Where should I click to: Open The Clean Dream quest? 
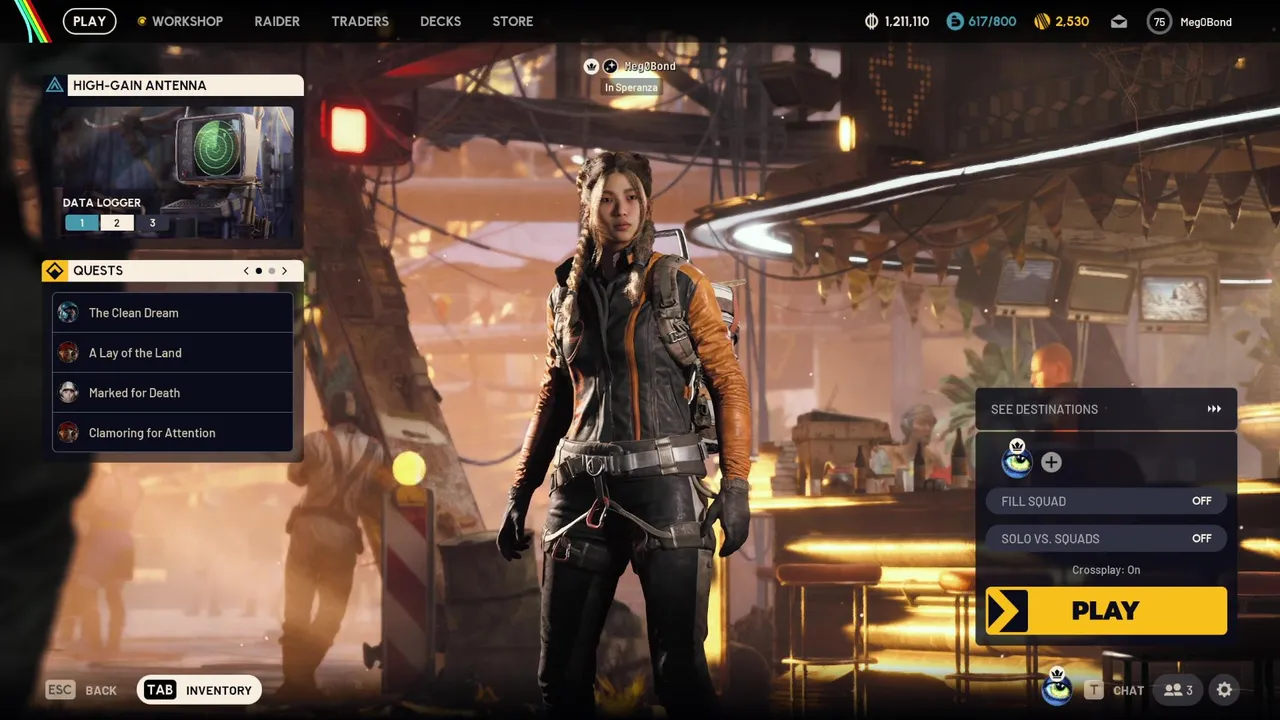click(173, 313)
